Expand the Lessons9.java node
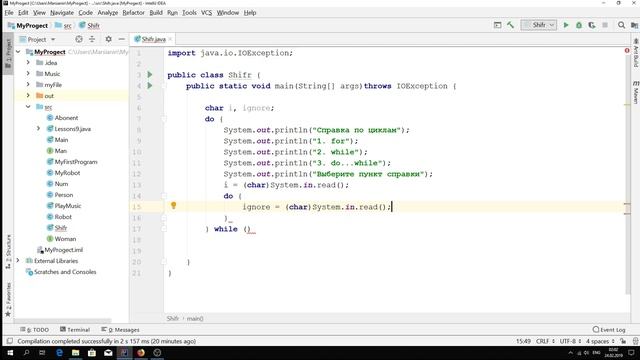Screen dimensions: 640x360 tap(38, 129)
